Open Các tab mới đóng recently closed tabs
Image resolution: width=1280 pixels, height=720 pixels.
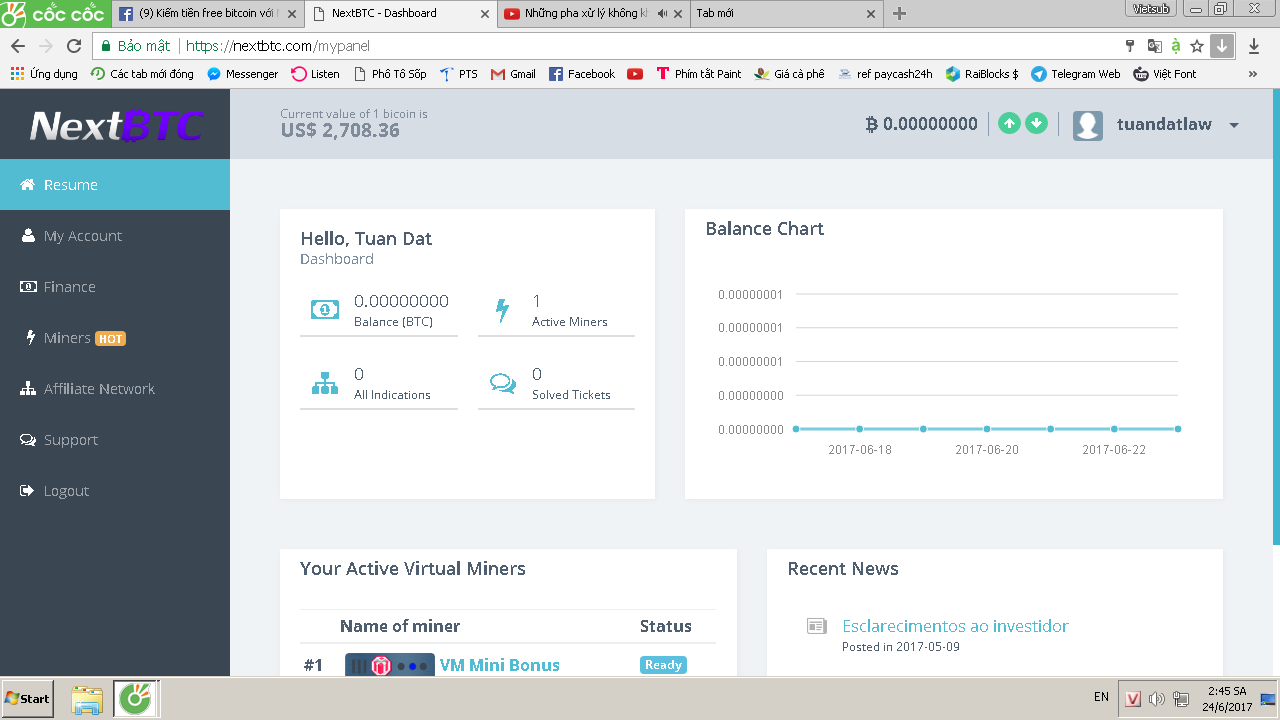tap(142, 74)
